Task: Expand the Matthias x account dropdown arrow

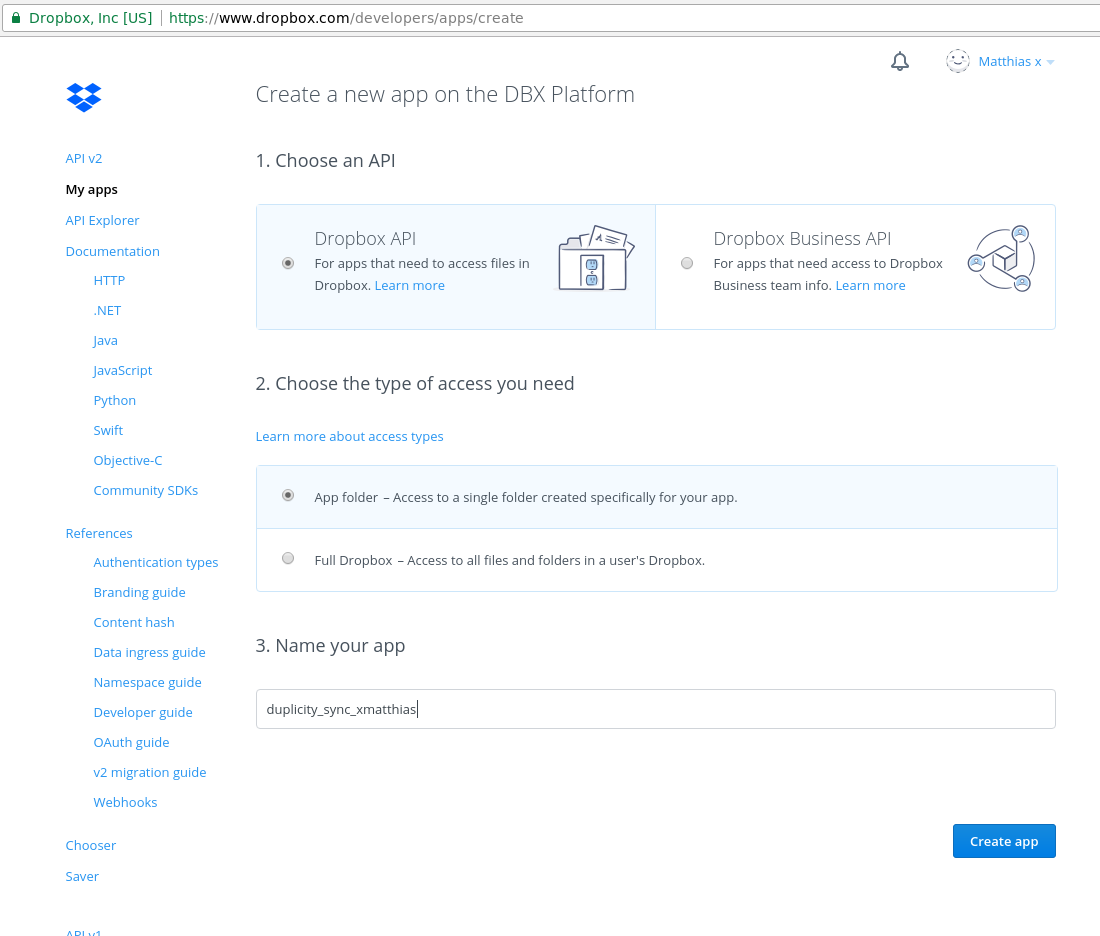Action: 1050,62
